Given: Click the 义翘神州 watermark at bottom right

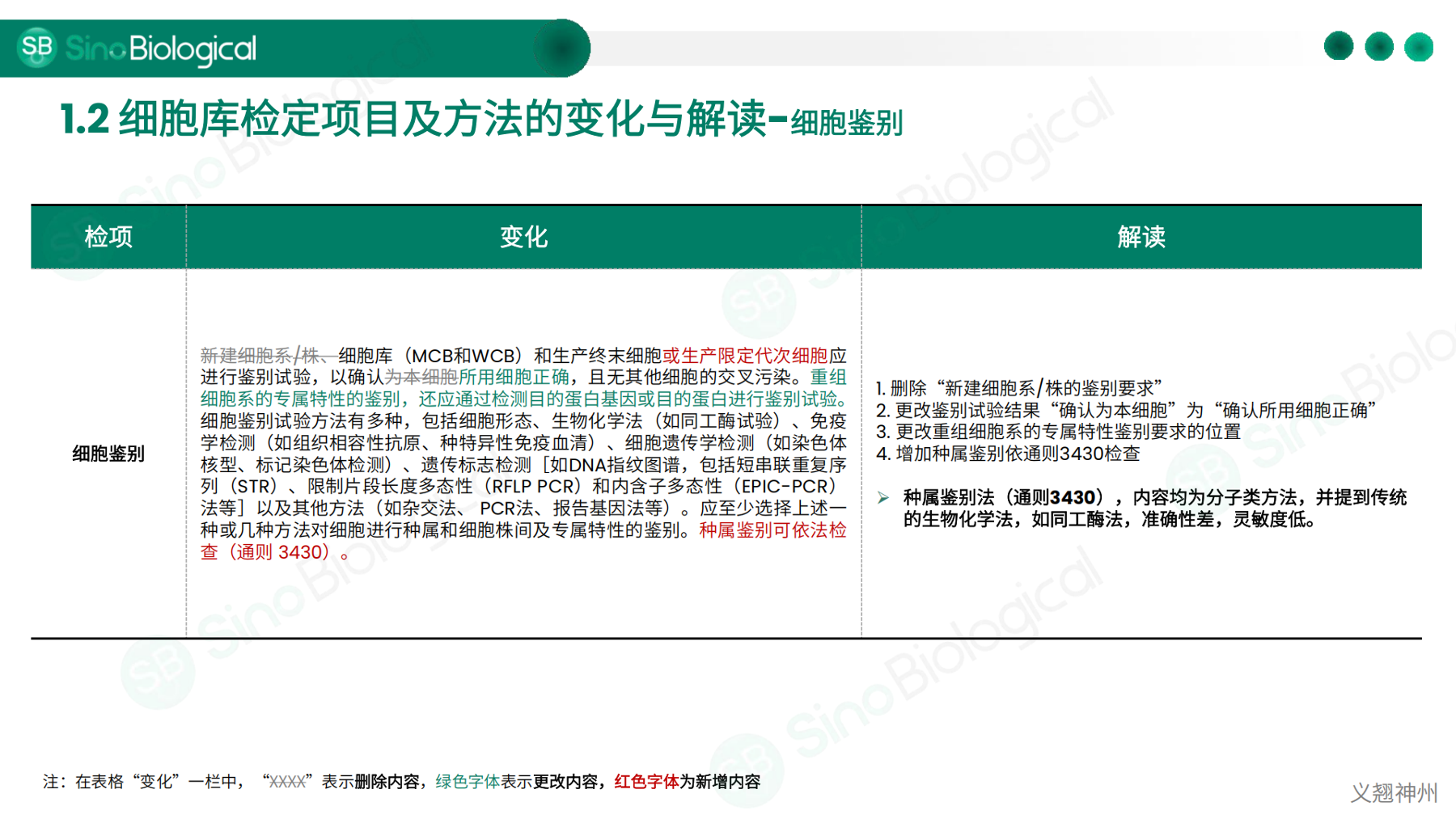Looking at the screenshot, I should [x=1394, y=792].
